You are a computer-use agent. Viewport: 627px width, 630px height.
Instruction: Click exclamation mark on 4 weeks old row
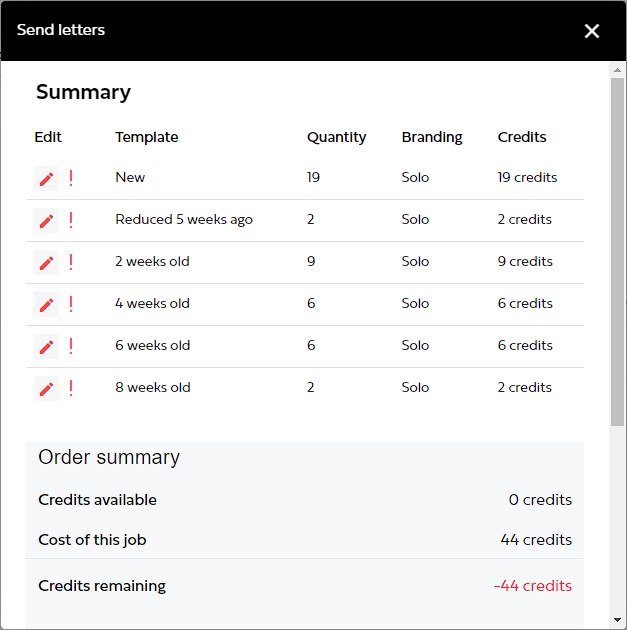[x=71, y=304]
